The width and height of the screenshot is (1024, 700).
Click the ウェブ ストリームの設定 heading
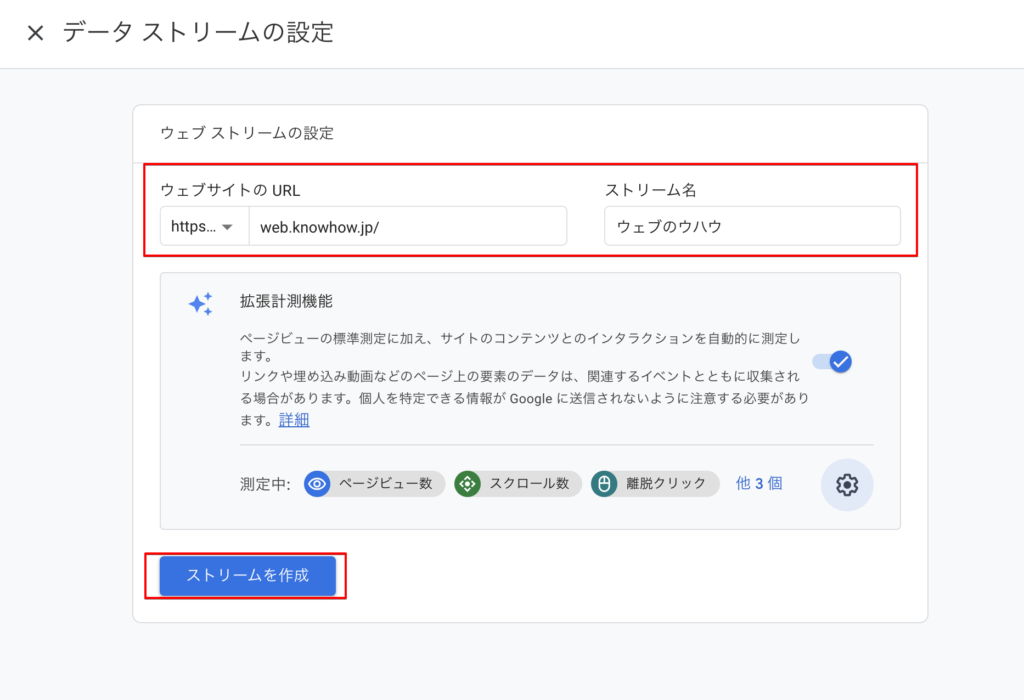pos(247,133)
